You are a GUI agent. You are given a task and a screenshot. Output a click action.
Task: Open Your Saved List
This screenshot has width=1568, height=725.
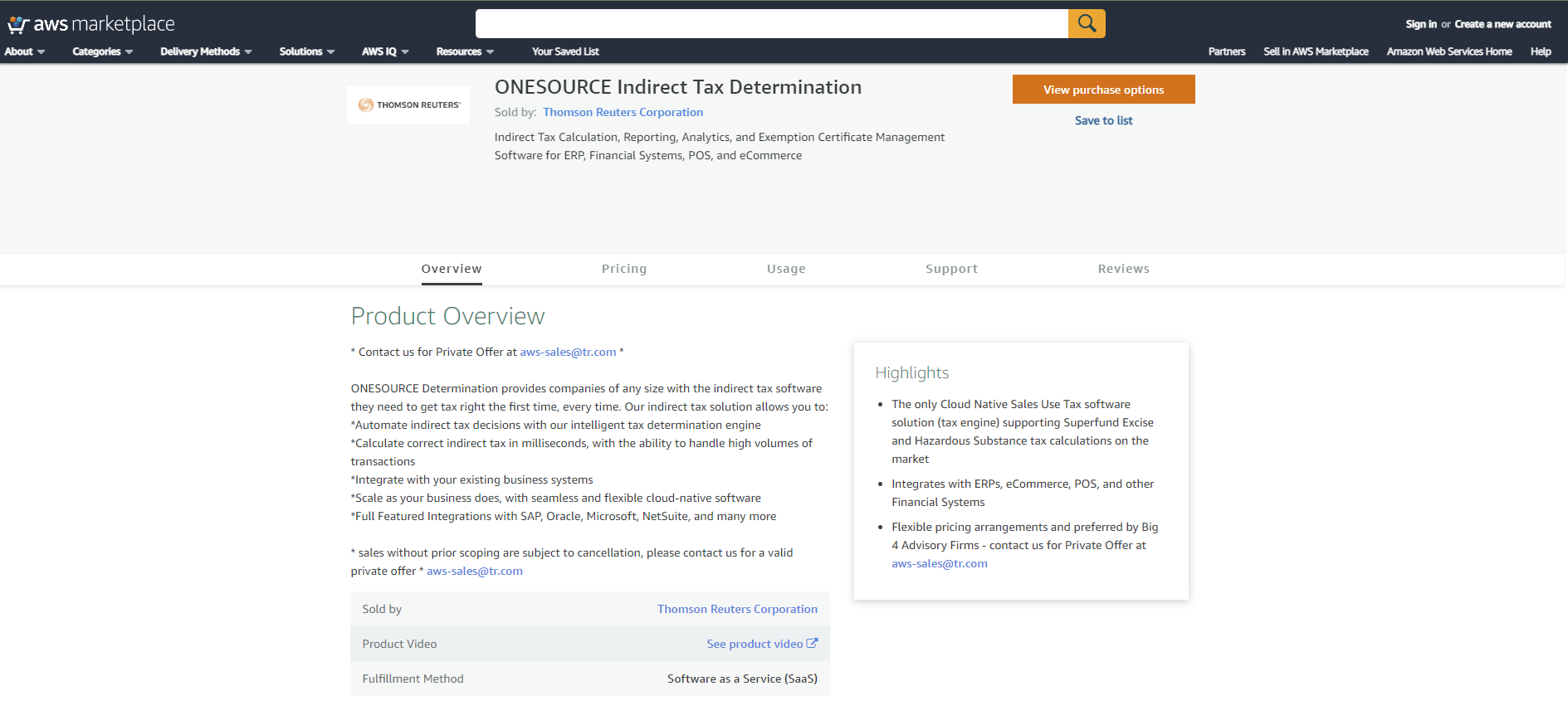pyautogui.click(x=565, y=51)
